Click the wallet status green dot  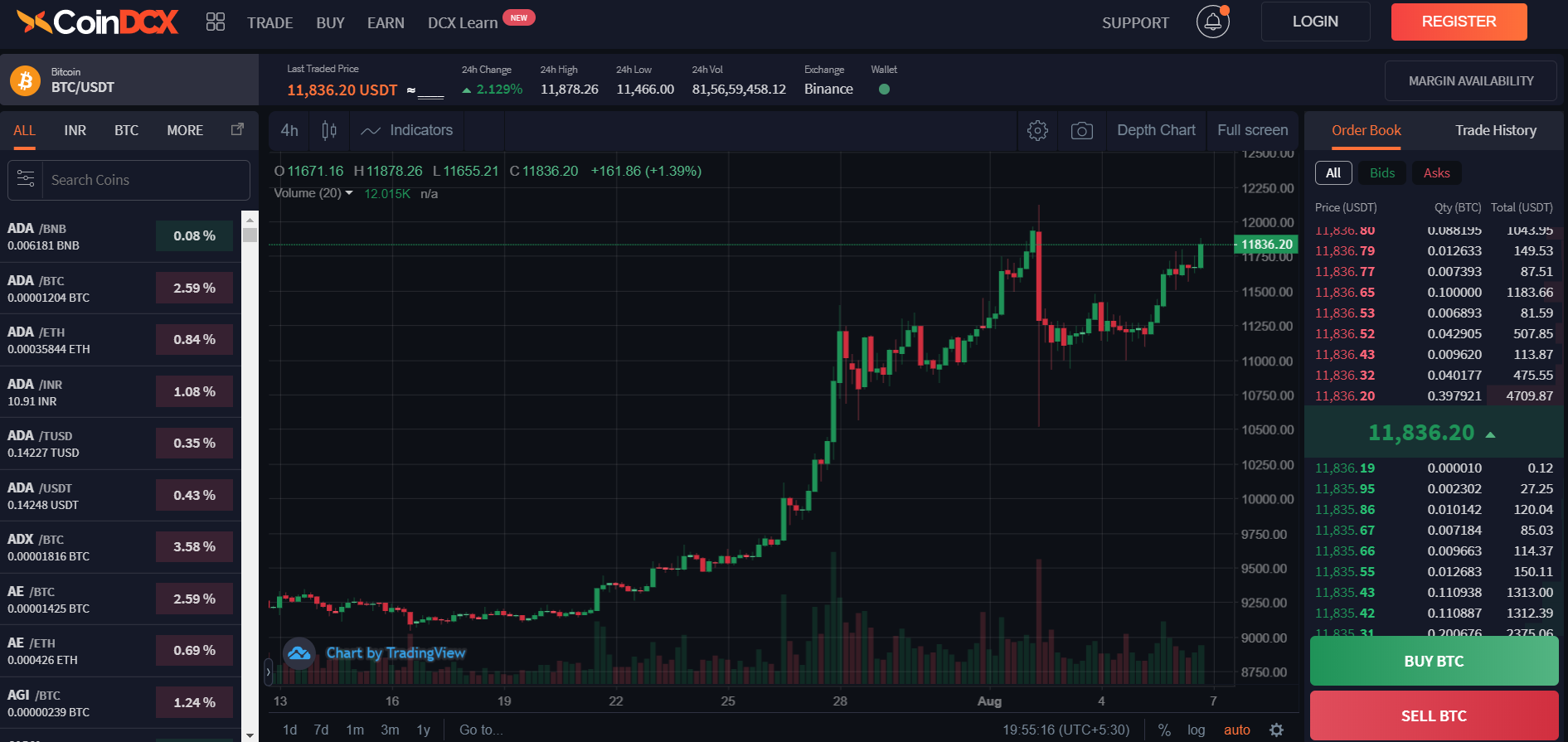pos(884,89)
